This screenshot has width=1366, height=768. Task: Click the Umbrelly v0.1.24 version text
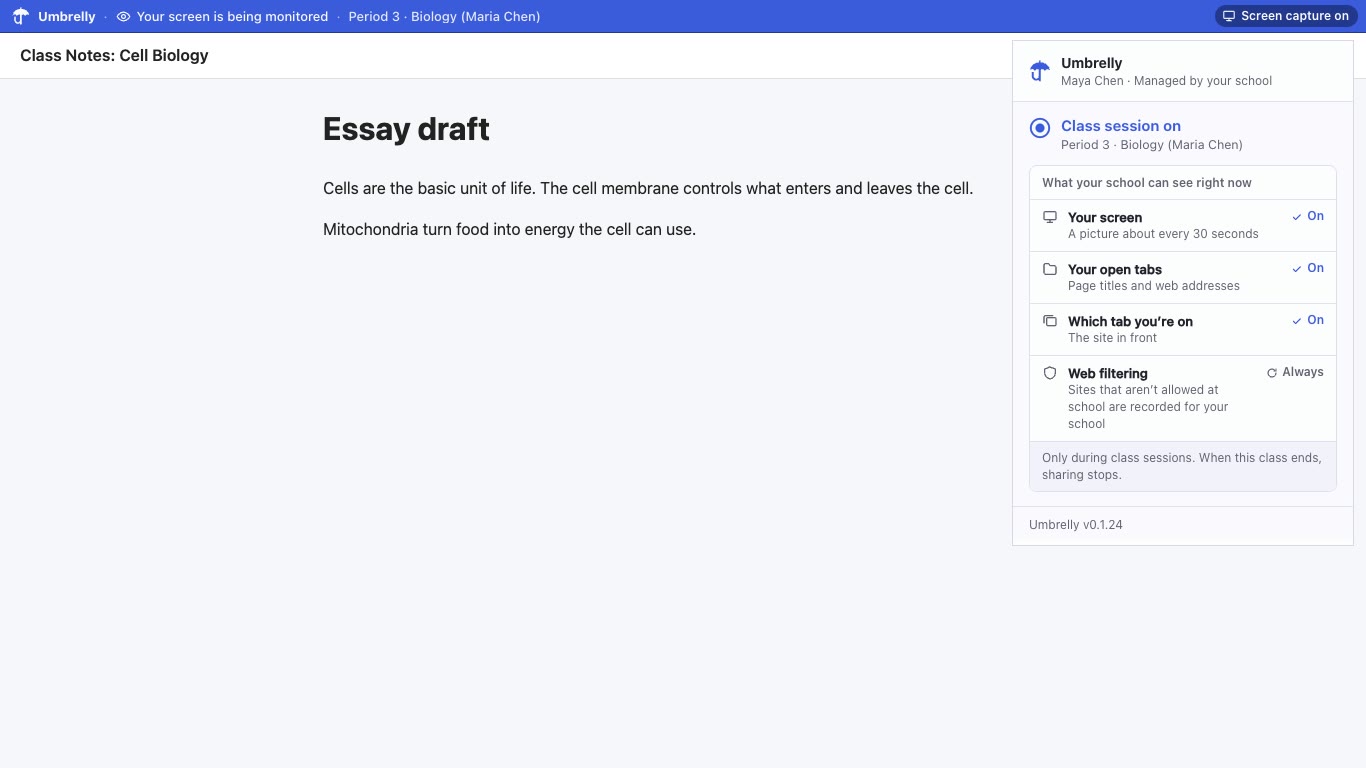[x=1076, y=525]
